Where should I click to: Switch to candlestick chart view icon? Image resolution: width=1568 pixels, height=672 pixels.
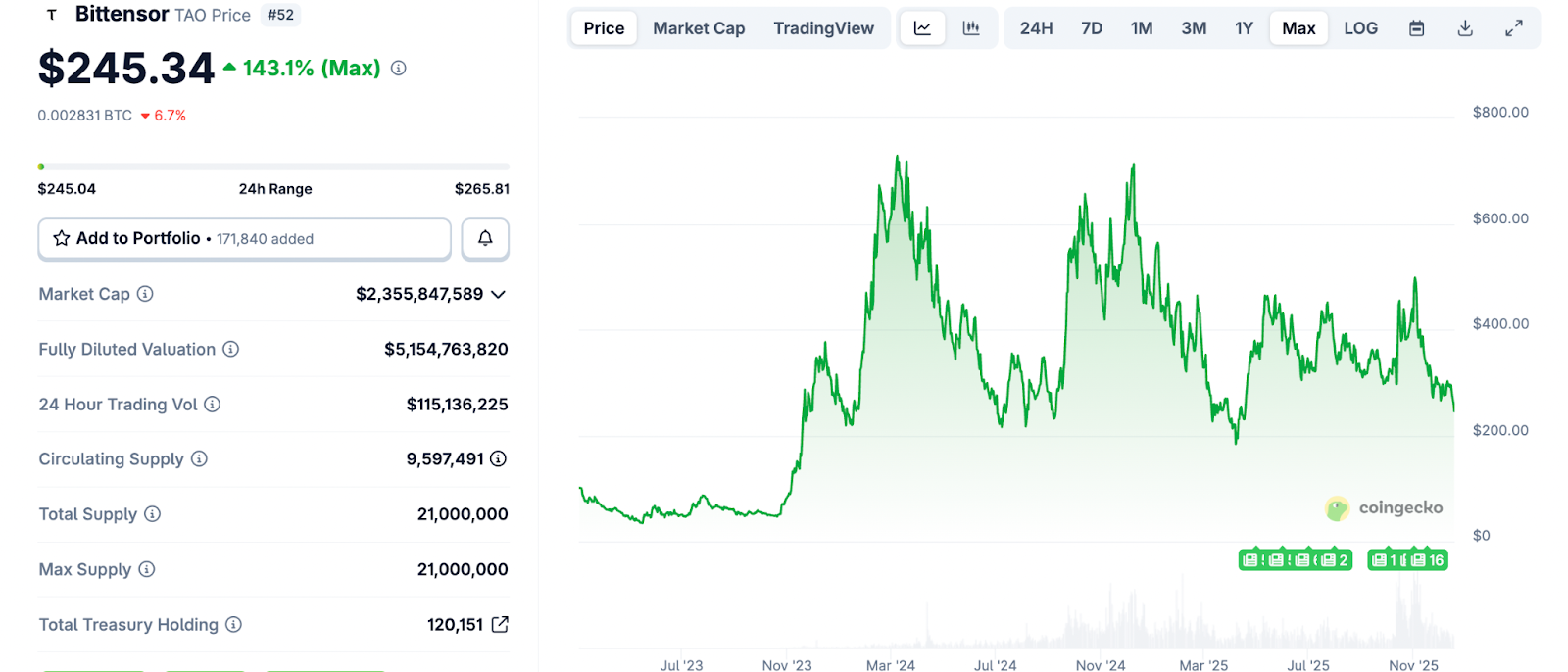point(971,28)
